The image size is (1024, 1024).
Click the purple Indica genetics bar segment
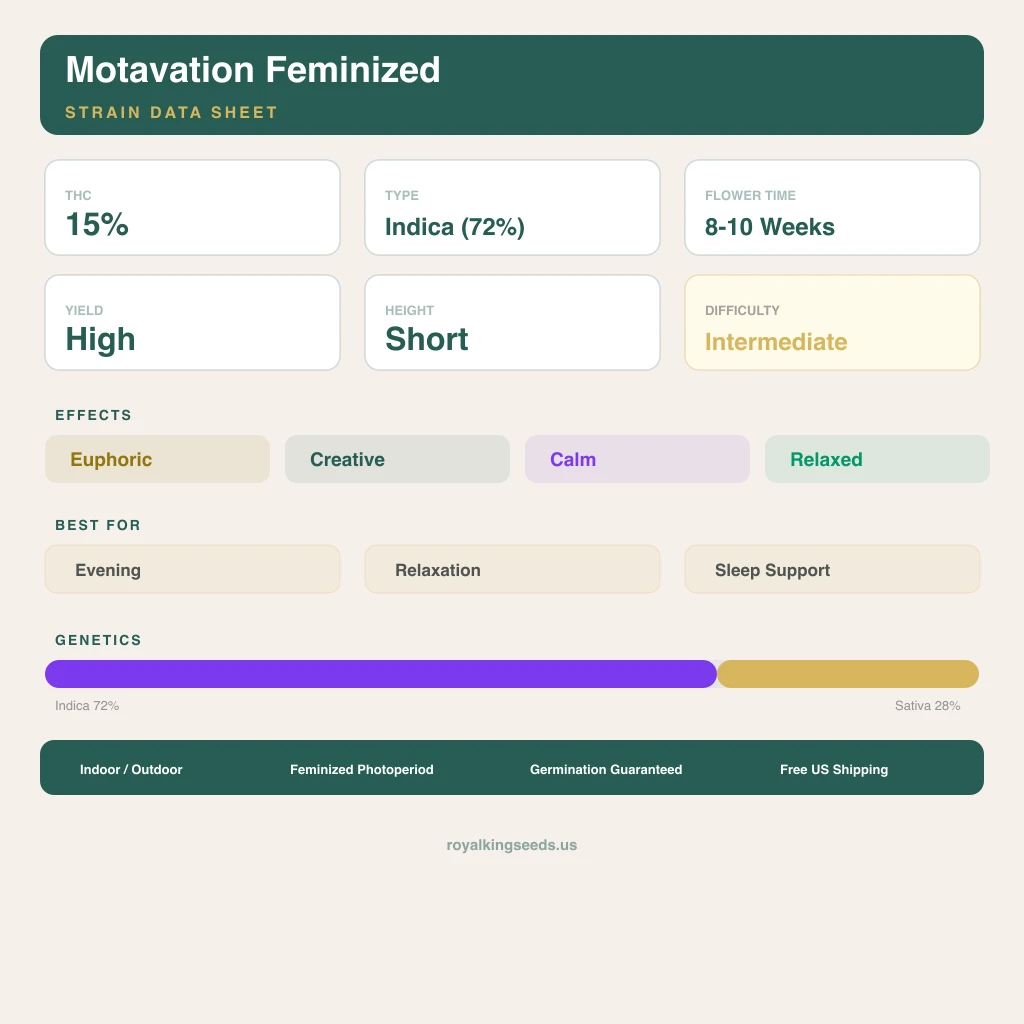[381, 674]
